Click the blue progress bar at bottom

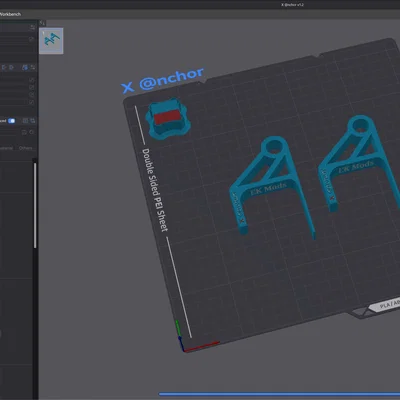point(279,394)
